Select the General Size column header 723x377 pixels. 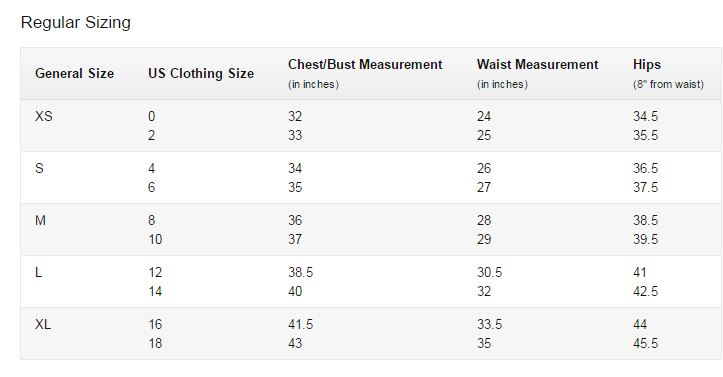pos(74,73)
